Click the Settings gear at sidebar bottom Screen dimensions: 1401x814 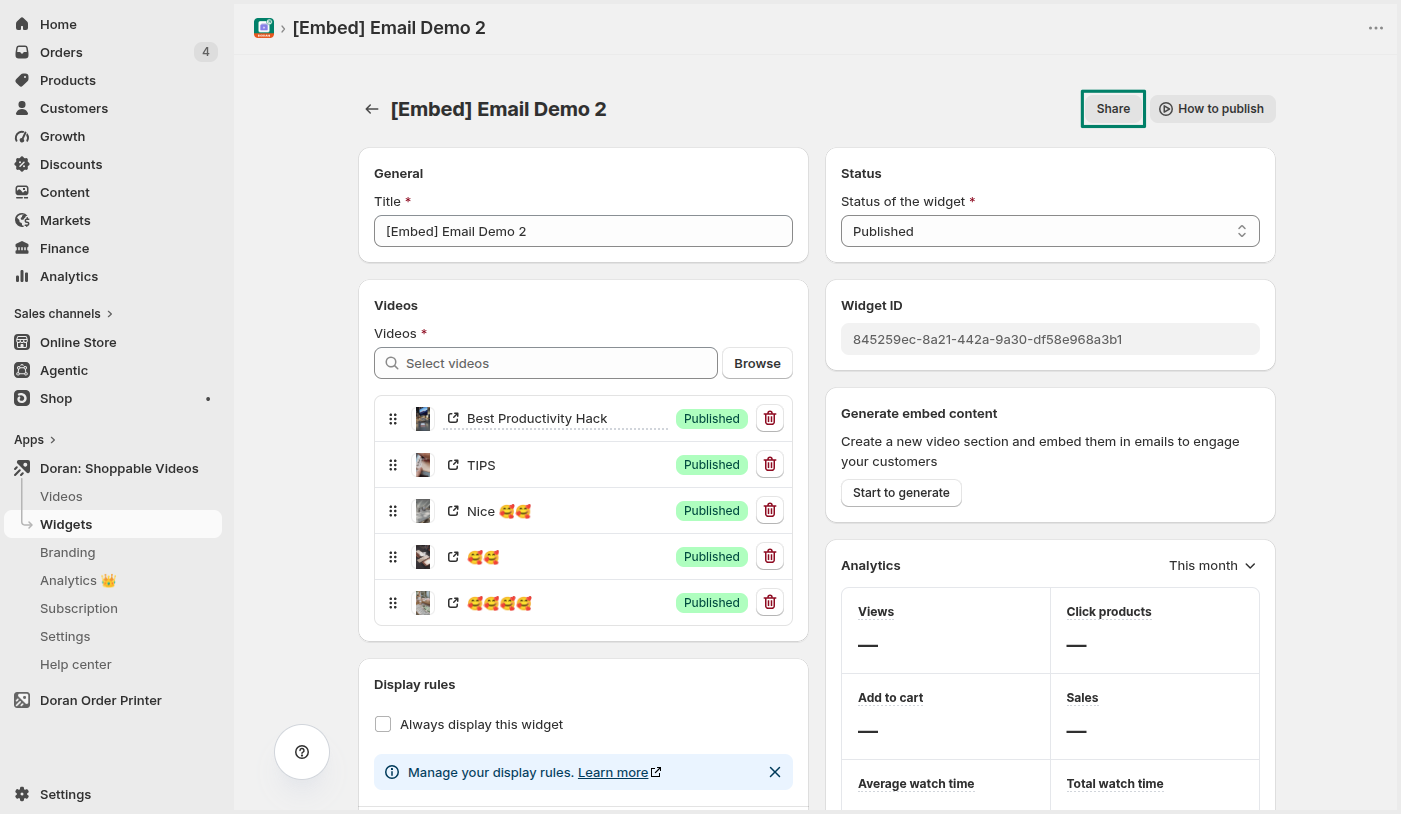pos(22,794)
